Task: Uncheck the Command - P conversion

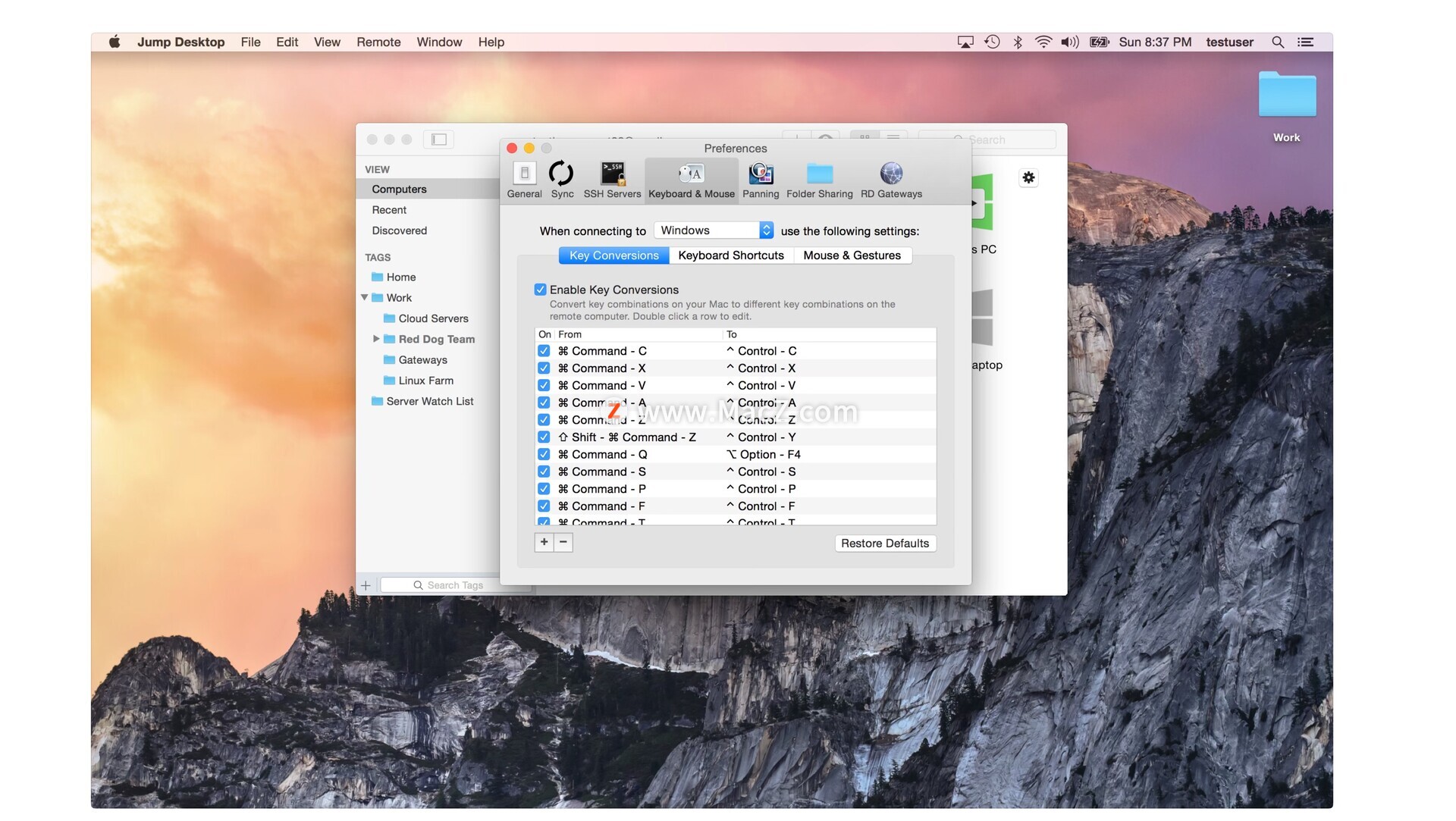Action: (x=544, y=489)
